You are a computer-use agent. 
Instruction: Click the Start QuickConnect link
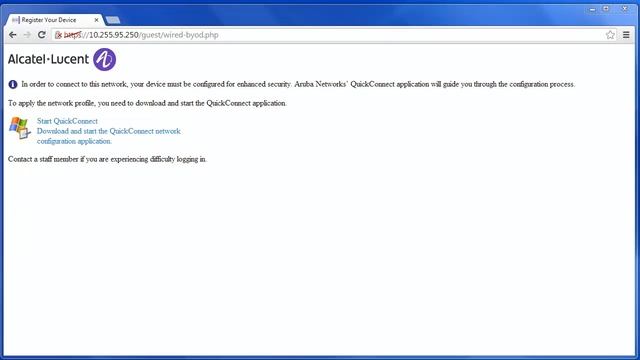pyautogui.click(x=67, y=121)
